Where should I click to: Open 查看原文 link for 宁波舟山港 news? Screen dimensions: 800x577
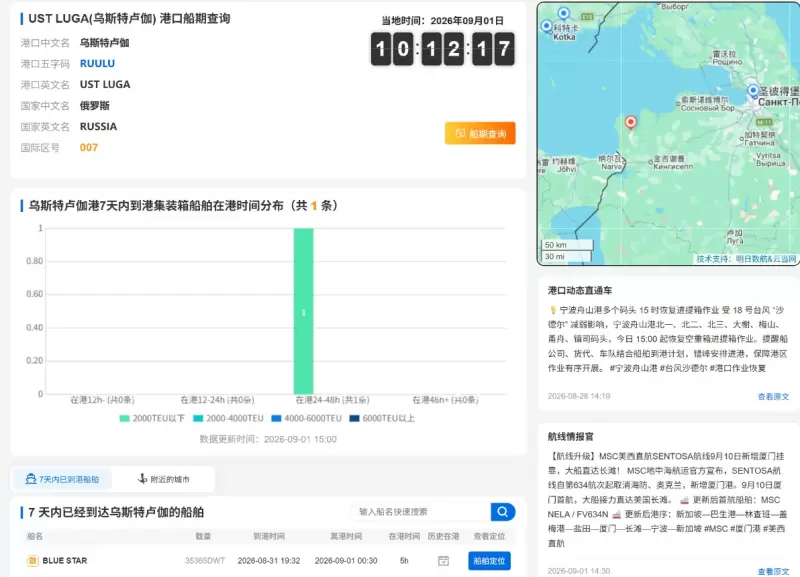point(773,396)
